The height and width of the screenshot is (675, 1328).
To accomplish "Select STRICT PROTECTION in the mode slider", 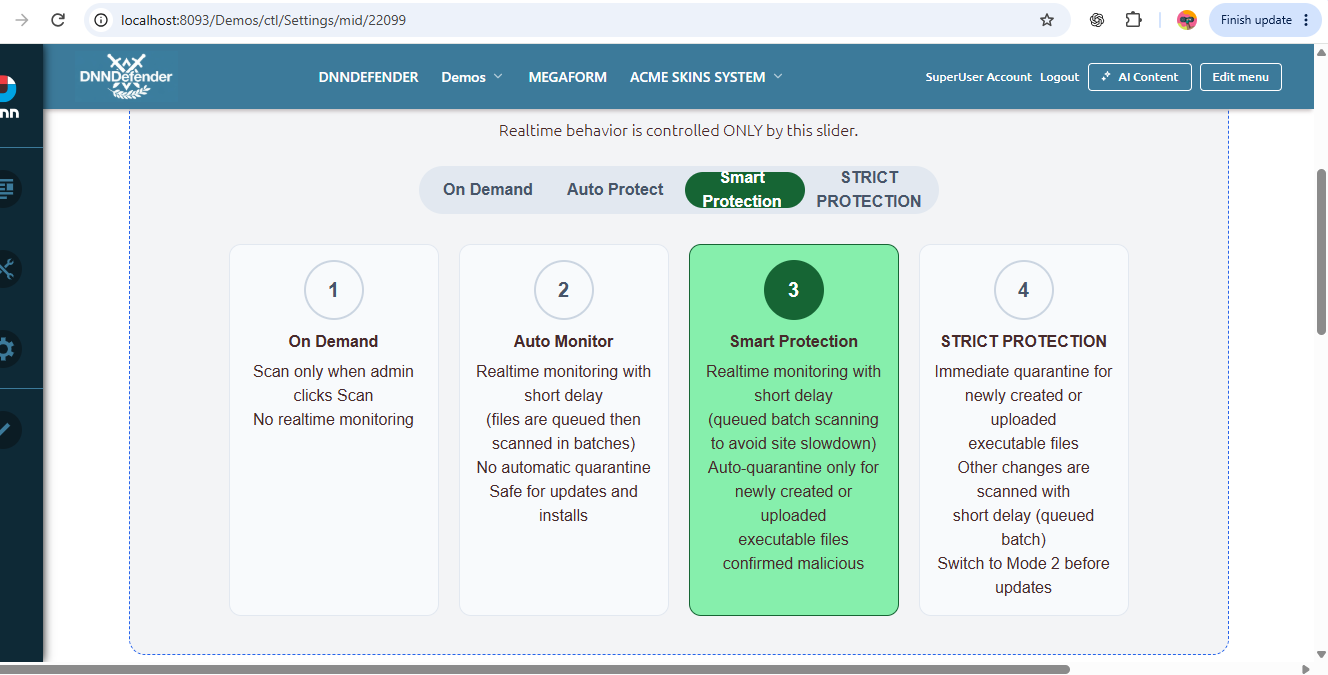I will click(869, 189).
